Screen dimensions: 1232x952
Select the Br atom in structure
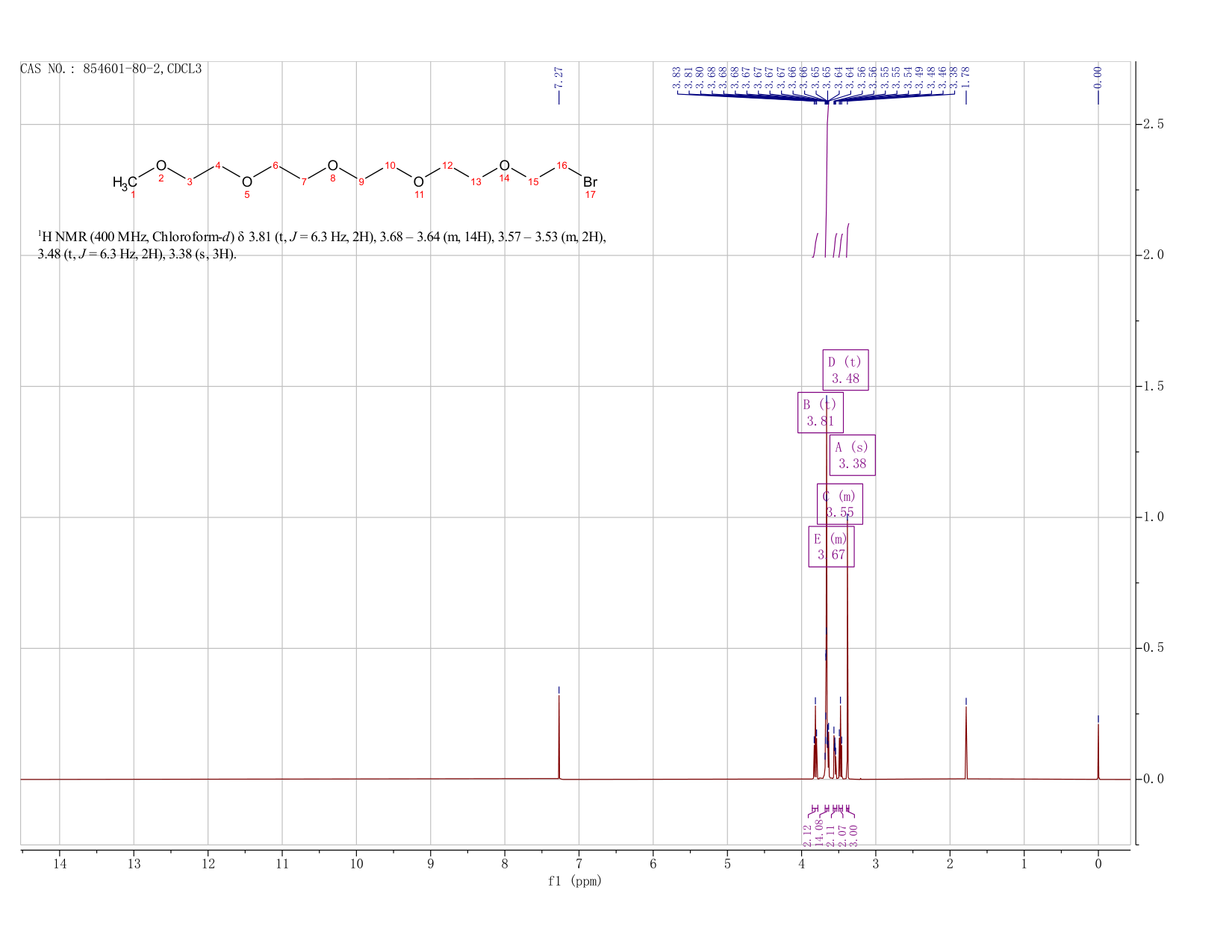click(590, 182)
